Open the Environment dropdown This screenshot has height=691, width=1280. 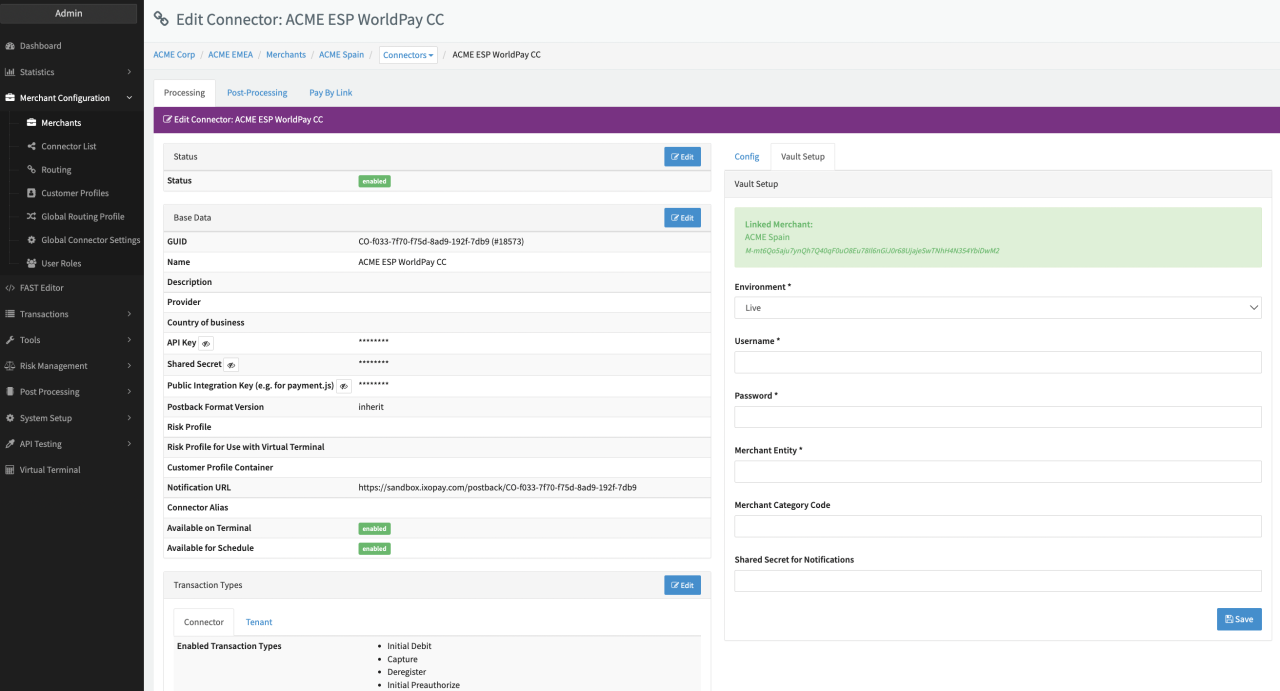[997, 308]
